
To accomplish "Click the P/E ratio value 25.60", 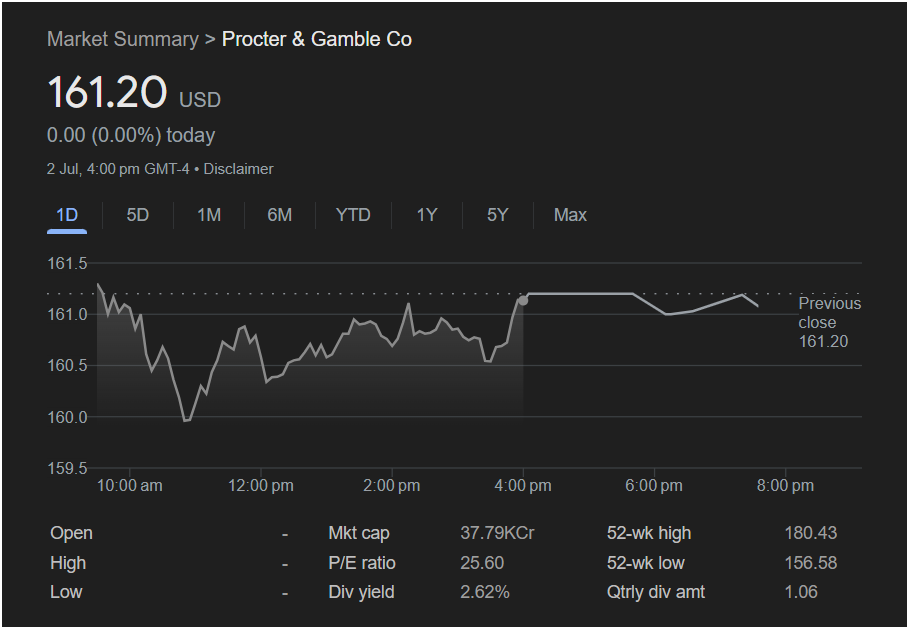I will (x=482, y=563).
